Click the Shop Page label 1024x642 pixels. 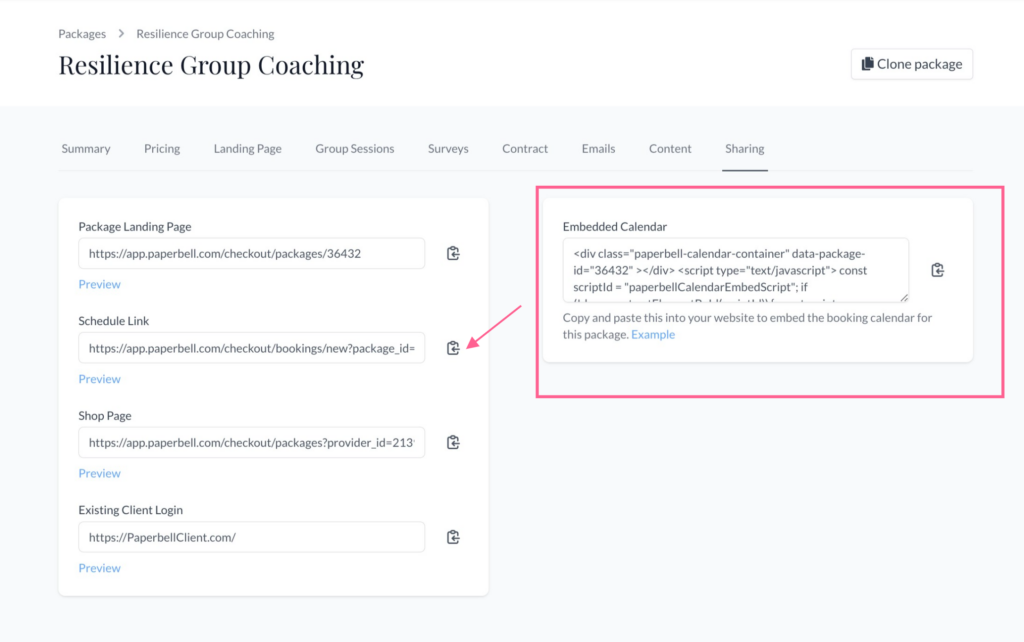point(104,415)
